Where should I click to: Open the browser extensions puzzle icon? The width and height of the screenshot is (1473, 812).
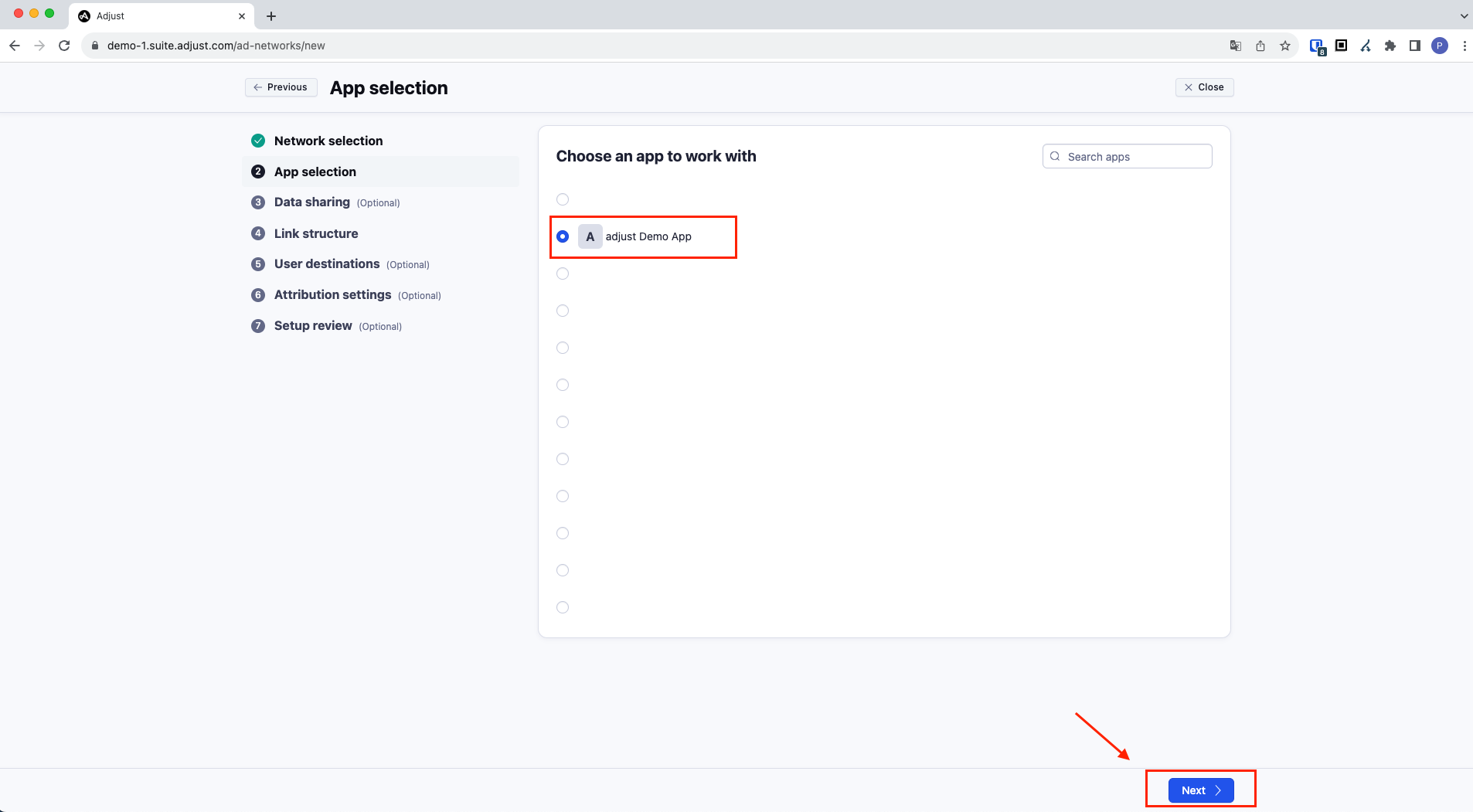point(1390,46)
